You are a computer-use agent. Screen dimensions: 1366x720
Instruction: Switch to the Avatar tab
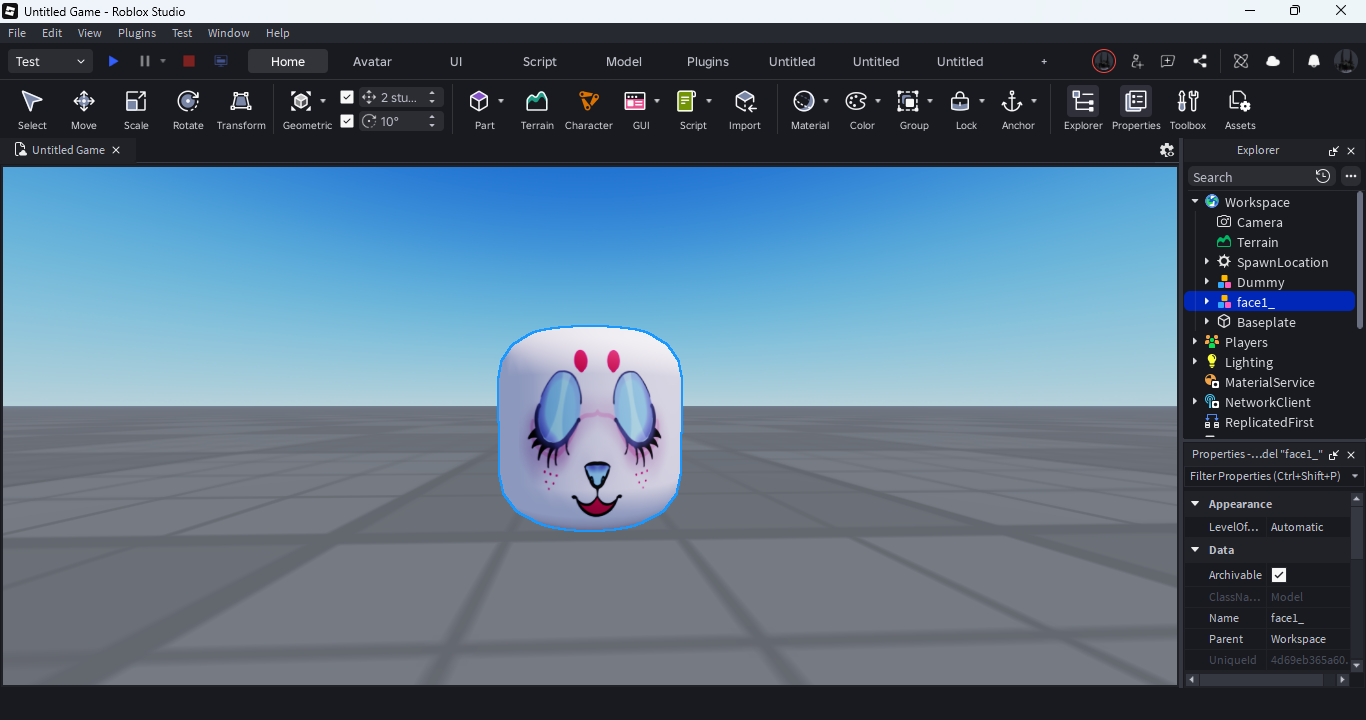pos(372,62)
